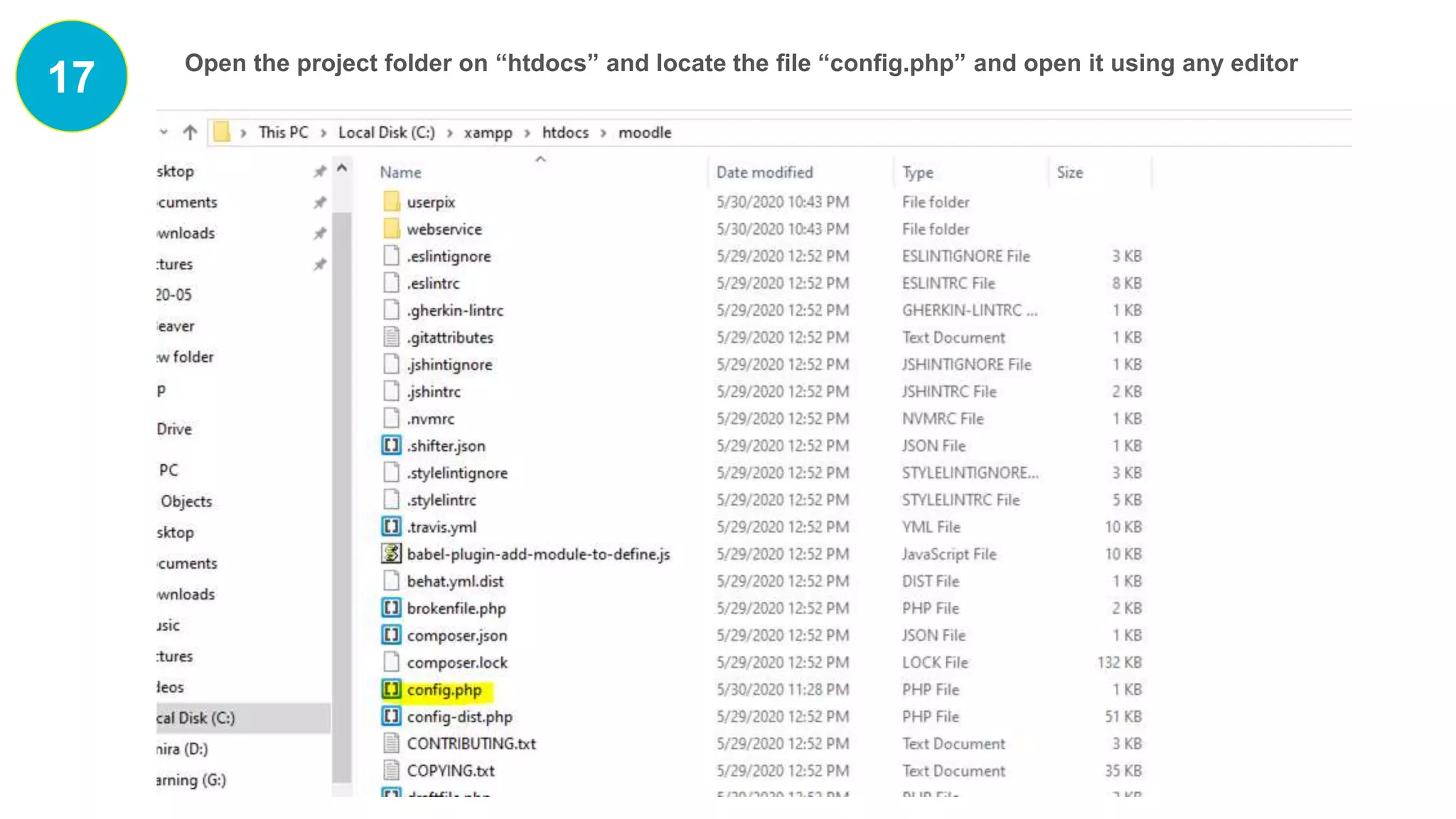Viewport: 1456px width, 819px height.
Task: Select the .jshintrc file icon
Action: tap(391, 391)
